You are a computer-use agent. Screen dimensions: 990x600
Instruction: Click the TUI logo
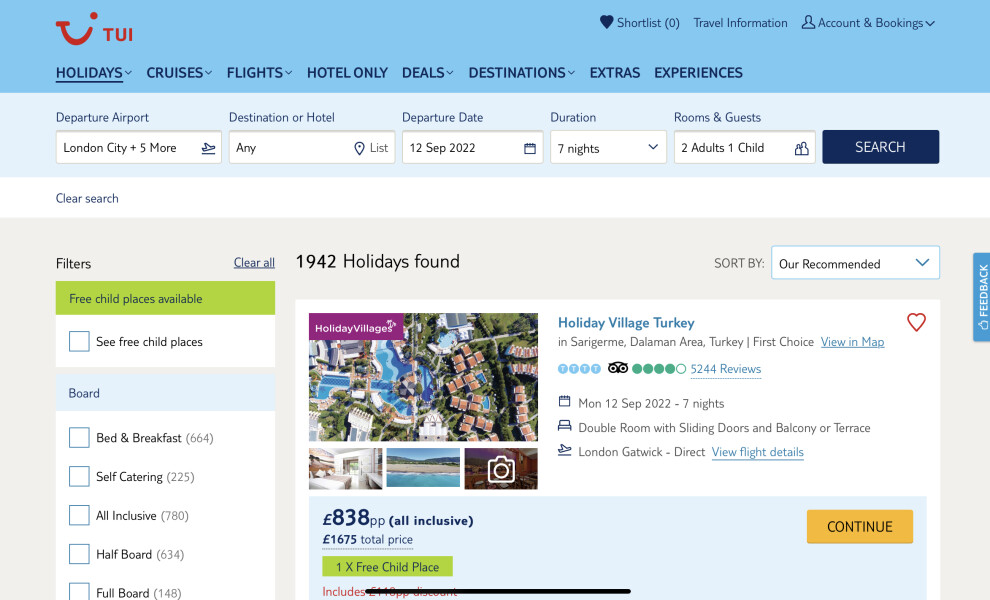(x=94, y=29)
